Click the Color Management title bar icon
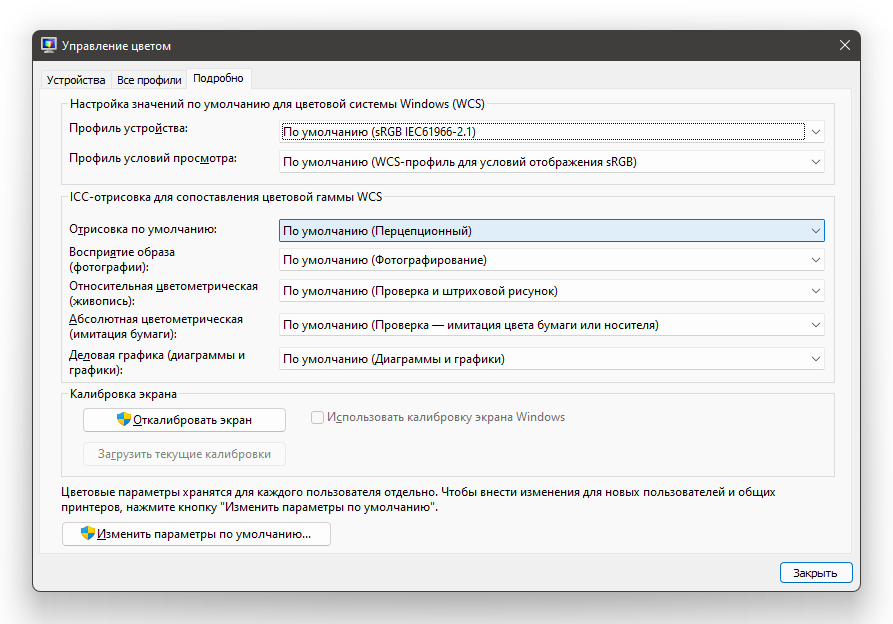 tap(49, 46)
